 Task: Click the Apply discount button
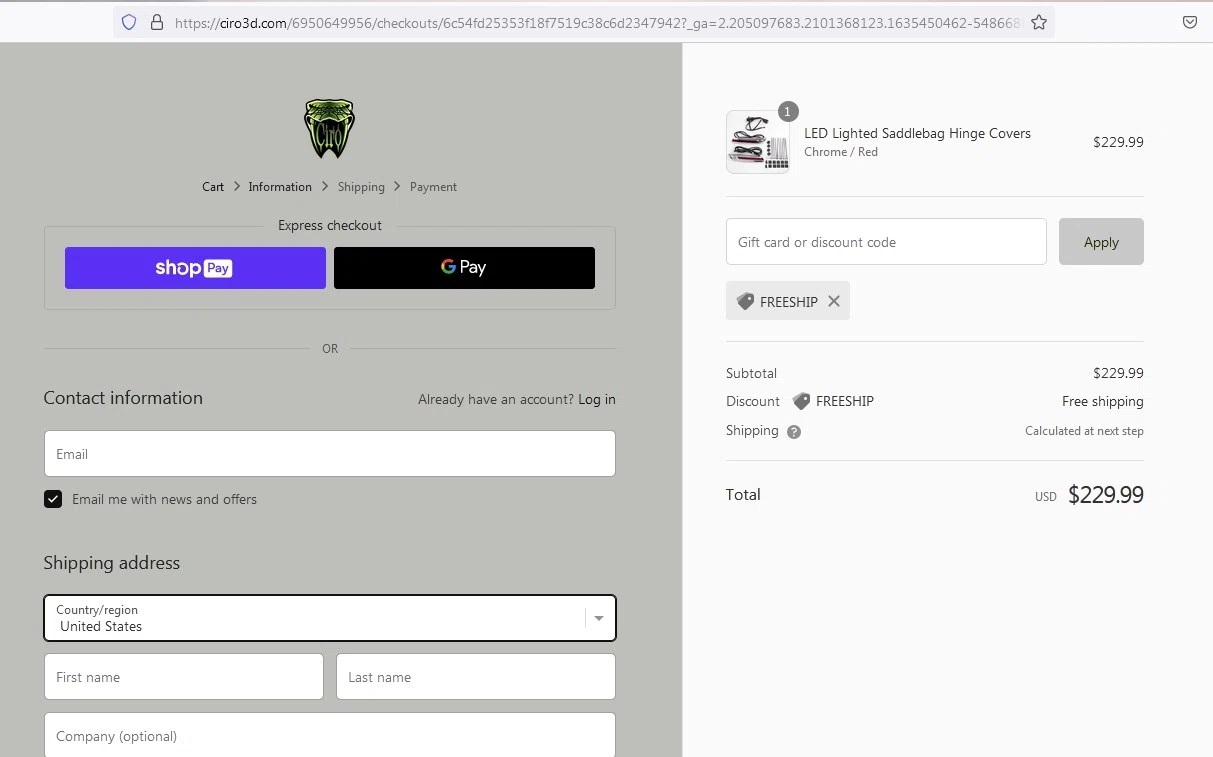(x=1101, y=242)
